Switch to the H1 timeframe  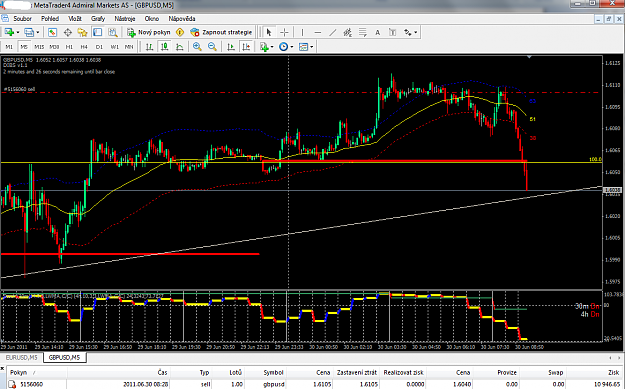[69, 47]
